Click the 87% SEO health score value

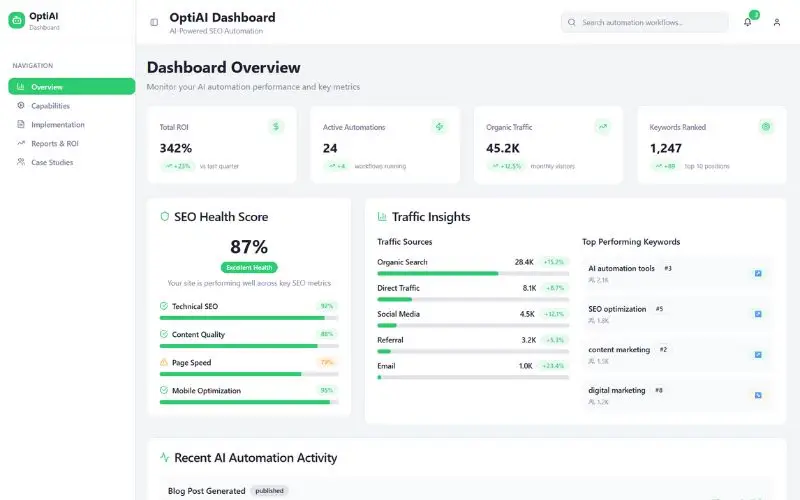[x=249, y=247]
